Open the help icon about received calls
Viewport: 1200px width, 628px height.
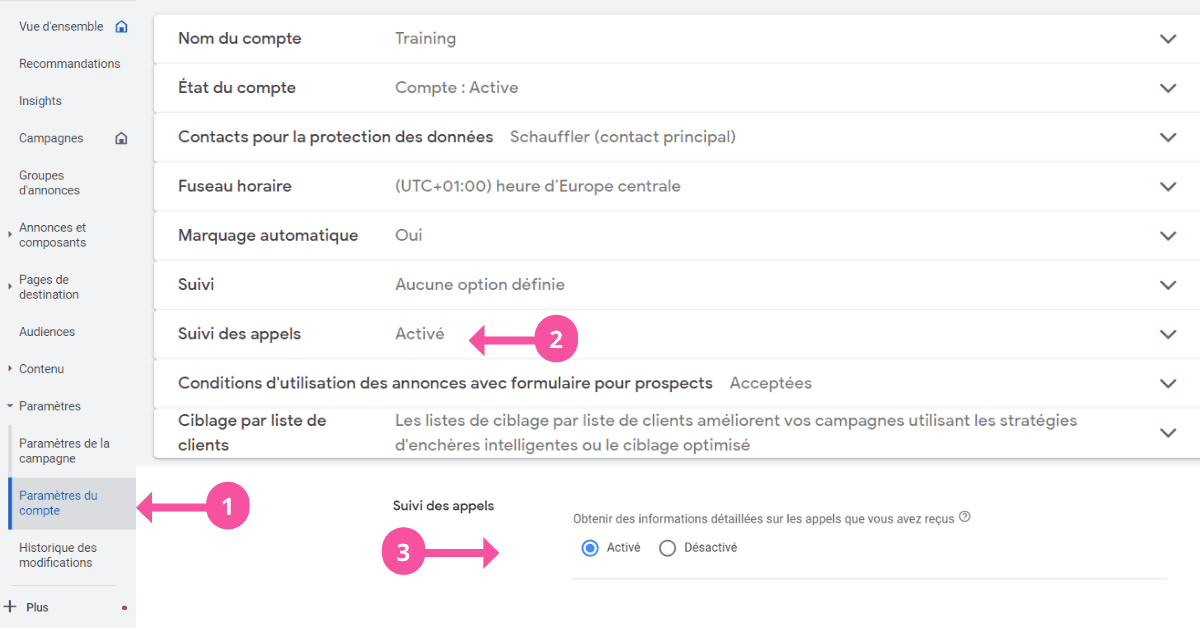[964, 515]
